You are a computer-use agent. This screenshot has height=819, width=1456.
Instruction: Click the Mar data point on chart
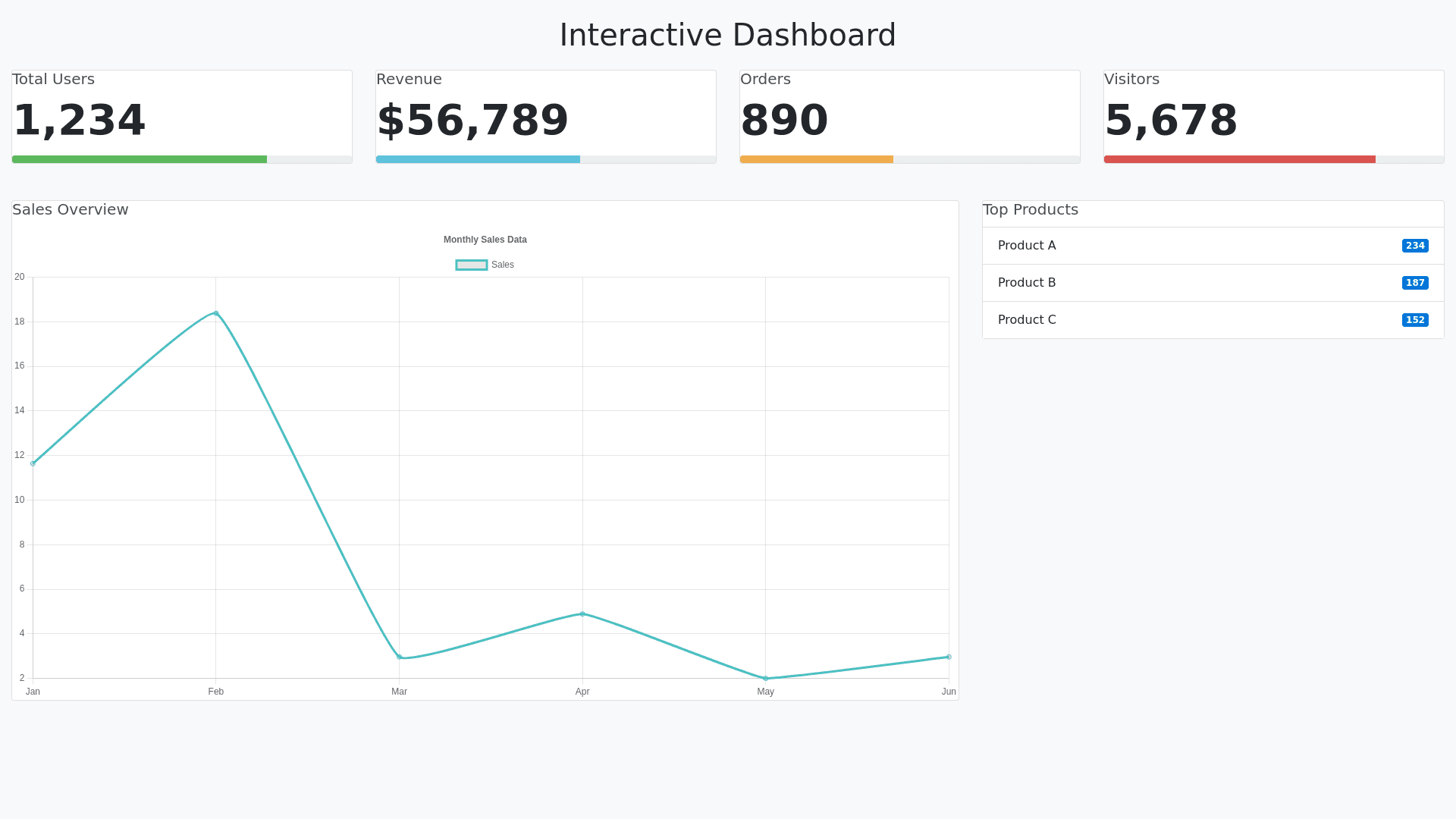pos(400,657)
